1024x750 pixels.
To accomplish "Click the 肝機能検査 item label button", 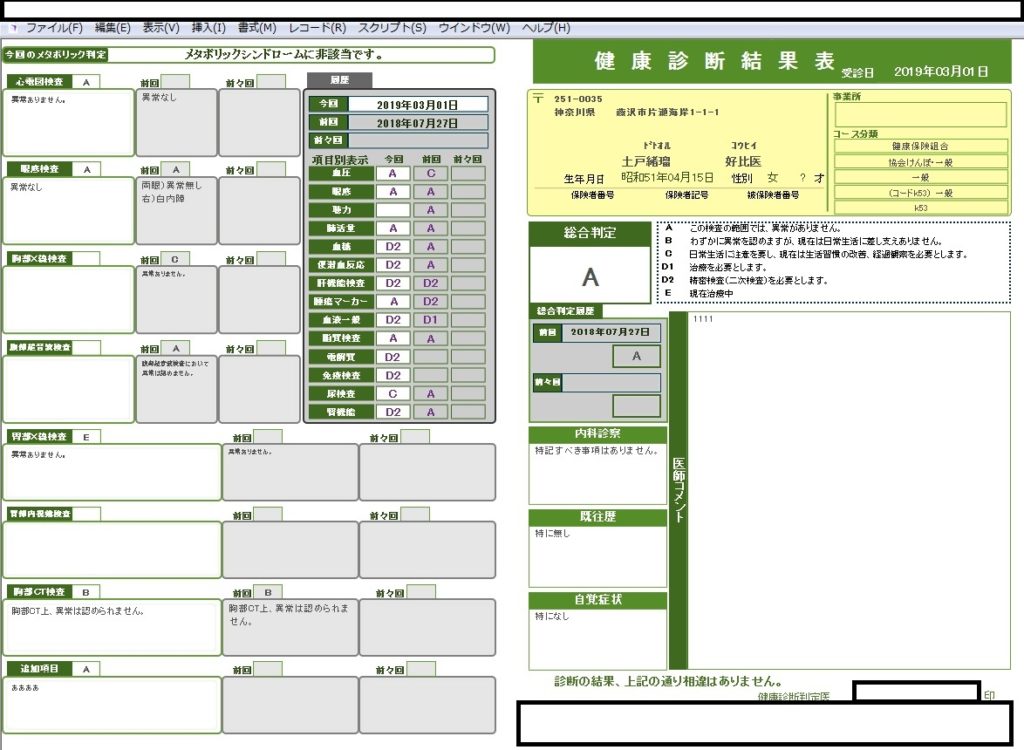I will click(x=341, y=283).
